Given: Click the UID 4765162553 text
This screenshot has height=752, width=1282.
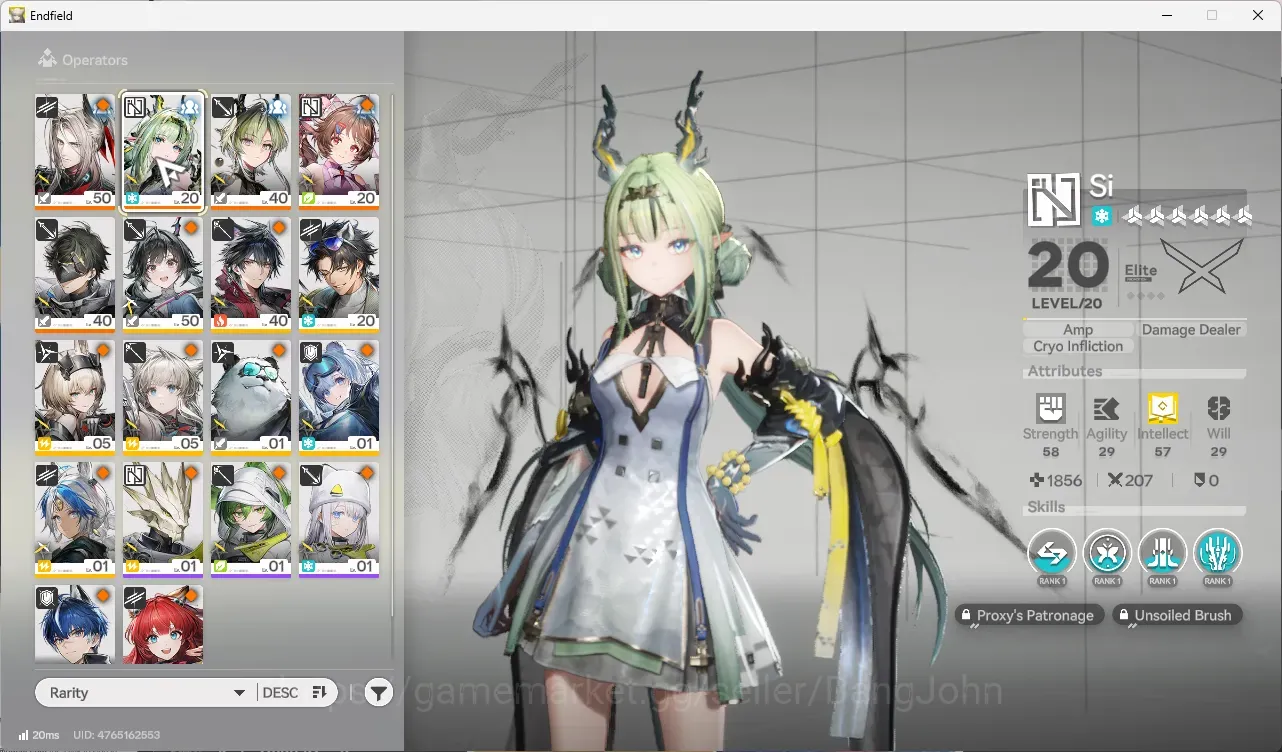Looking at the screenshot, I should pyautogui.click(x=116, y=735).
